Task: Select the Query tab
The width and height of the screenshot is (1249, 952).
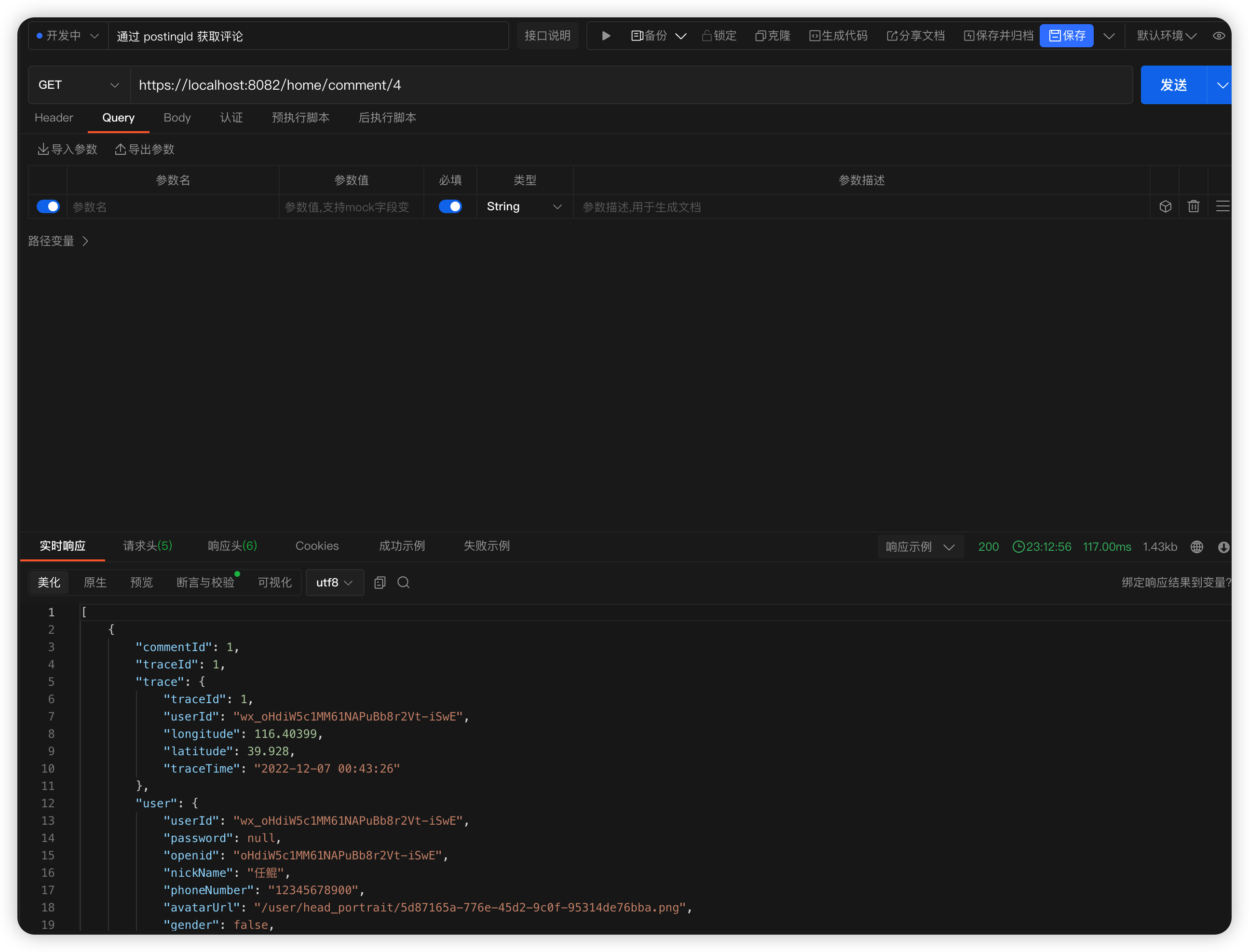Action: click(x=119, y=118)
